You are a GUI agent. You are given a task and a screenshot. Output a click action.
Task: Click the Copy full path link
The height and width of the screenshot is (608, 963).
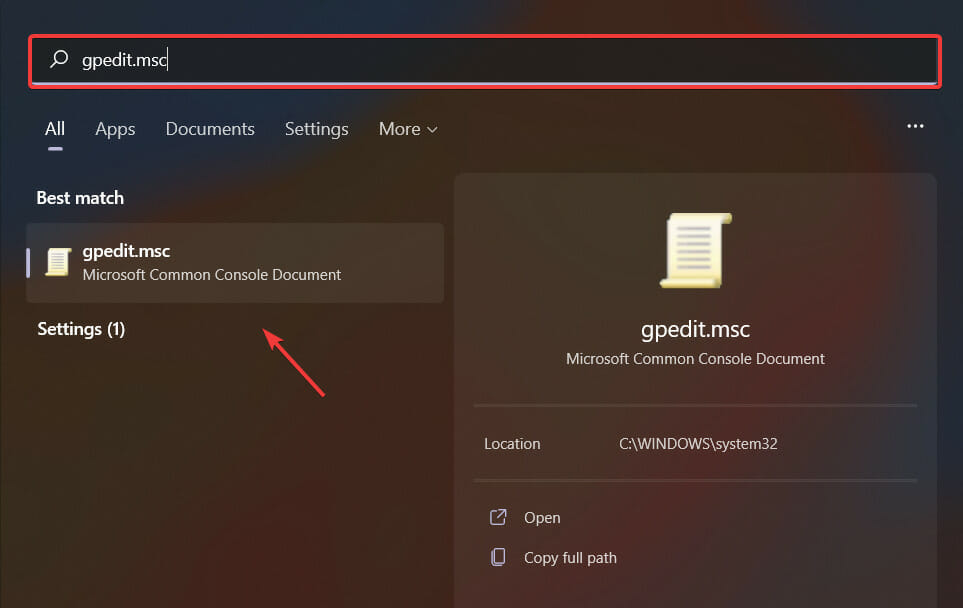[568, 558]
